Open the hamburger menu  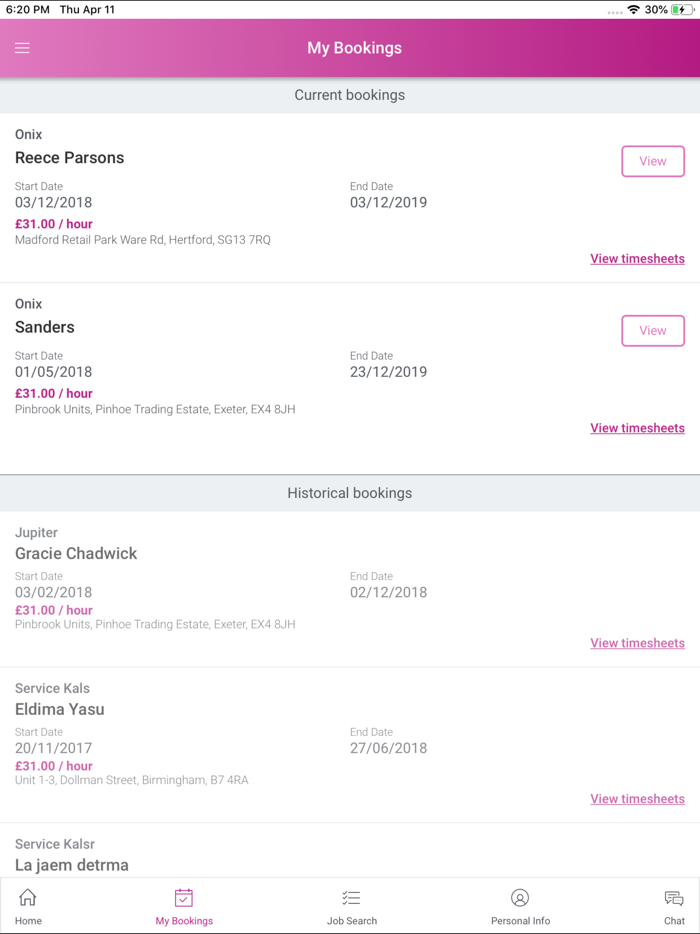[x=22, y=48]
